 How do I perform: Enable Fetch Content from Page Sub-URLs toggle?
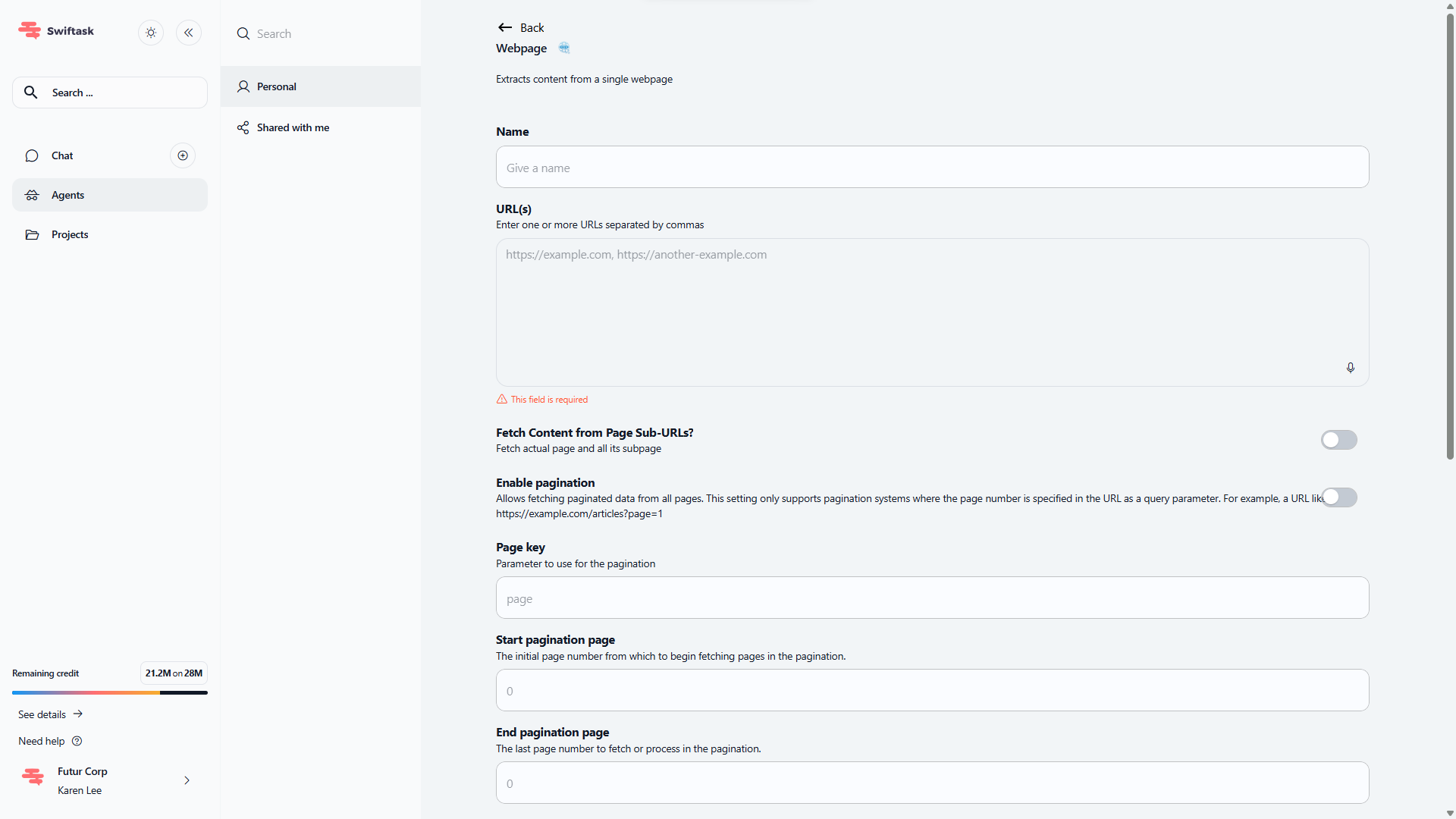click(1338, 440)
